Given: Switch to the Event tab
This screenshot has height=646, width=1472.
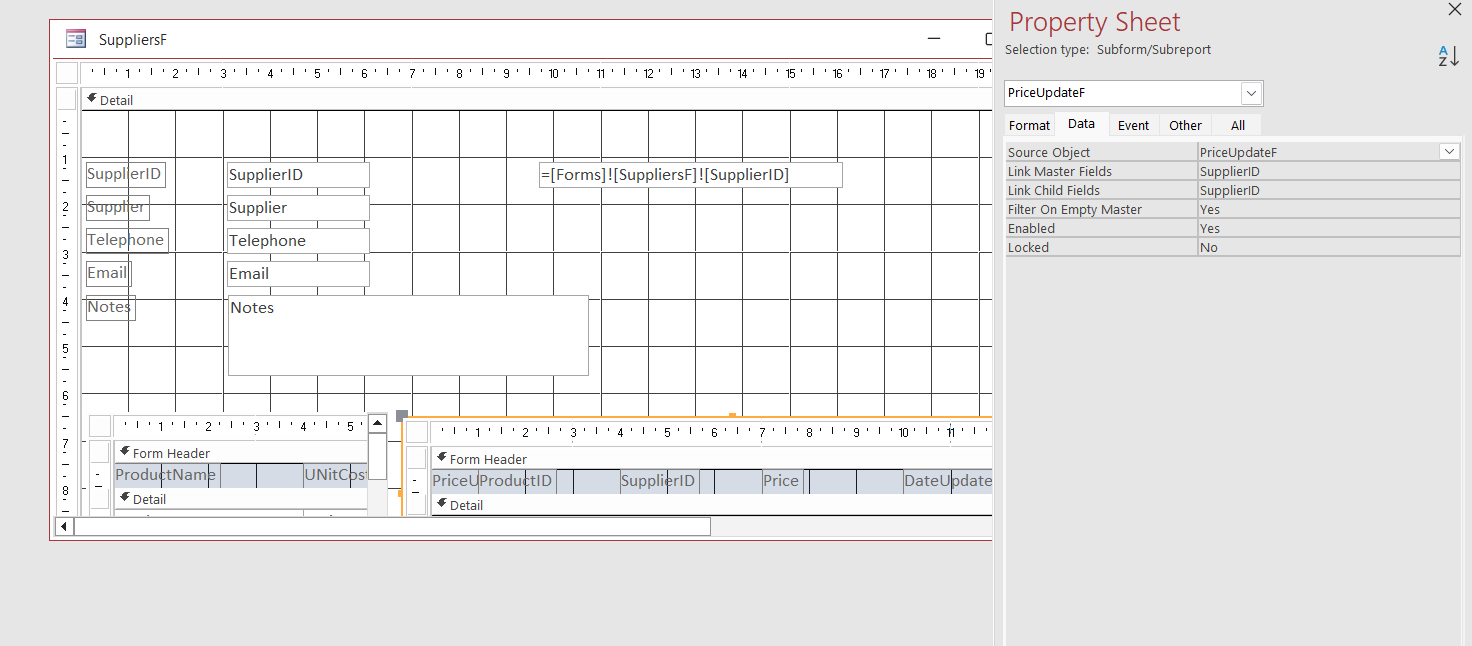Looking at the screenshot, I should click(x=1133, y=124).
